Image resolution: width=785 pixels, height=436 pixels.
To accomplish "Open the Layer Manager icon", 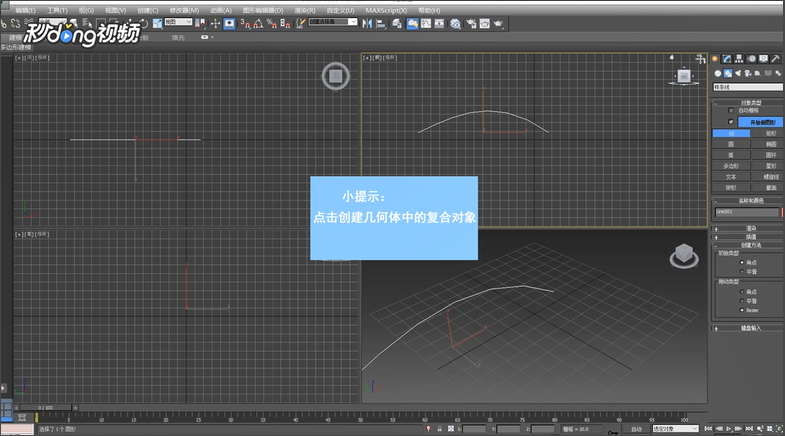I will click(397, 23).
